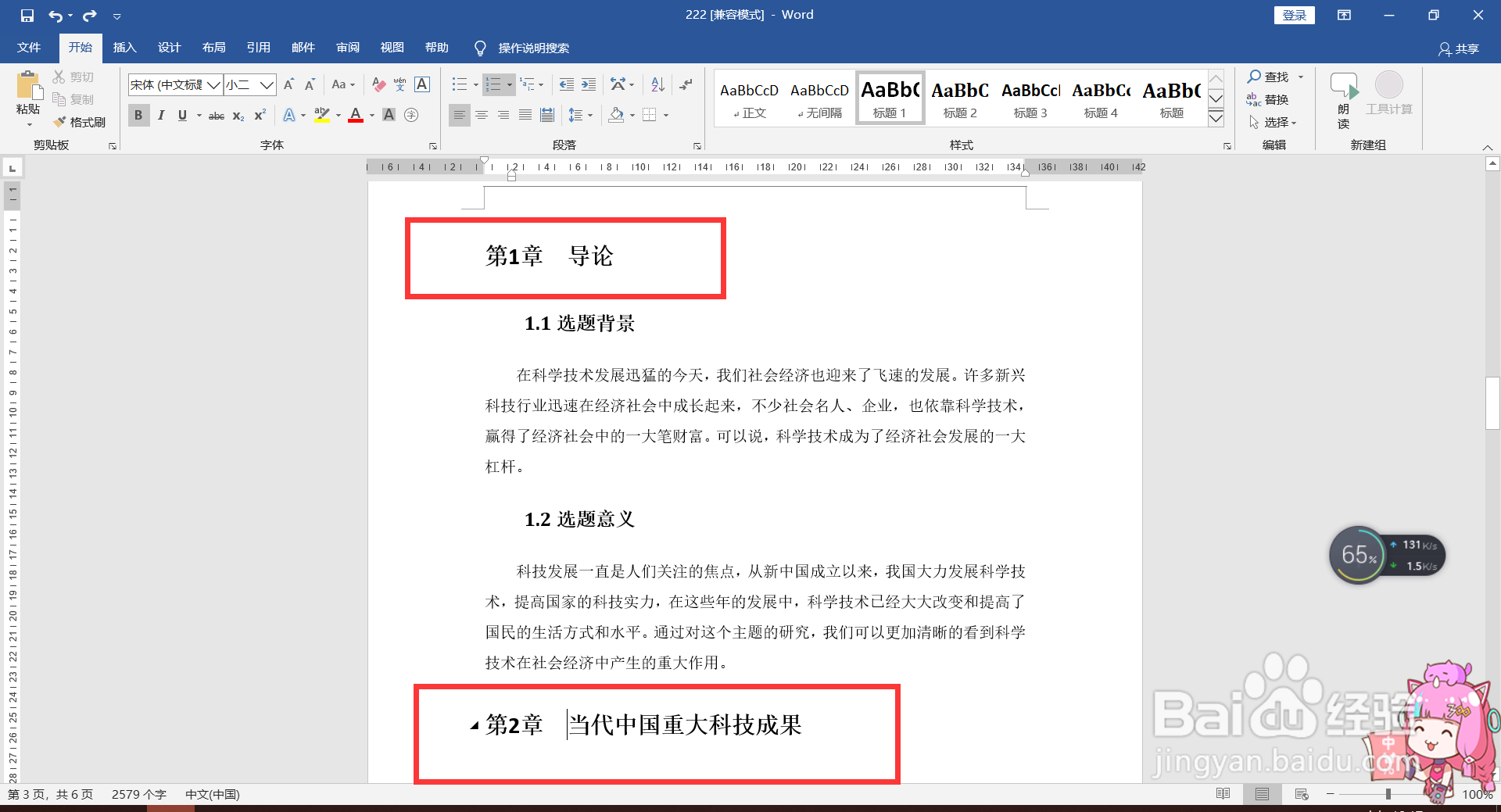Open the Design (设计) tab
This screenshot has height=812, width=1501.
(169, 48)
